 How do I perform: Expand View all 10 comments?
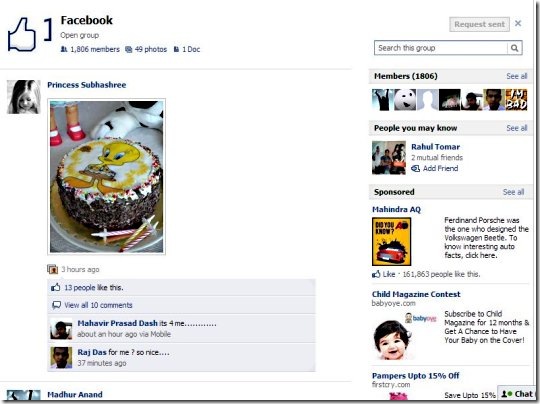pos(98,305)
